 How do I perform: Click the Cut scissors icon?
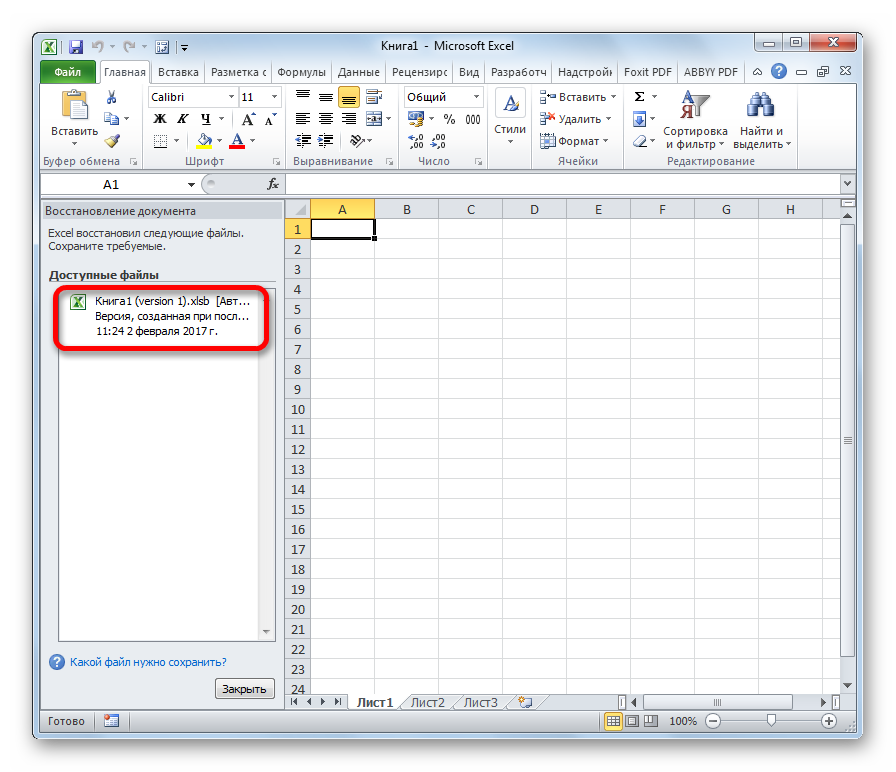pyautogui.click(x=111, y=97)
